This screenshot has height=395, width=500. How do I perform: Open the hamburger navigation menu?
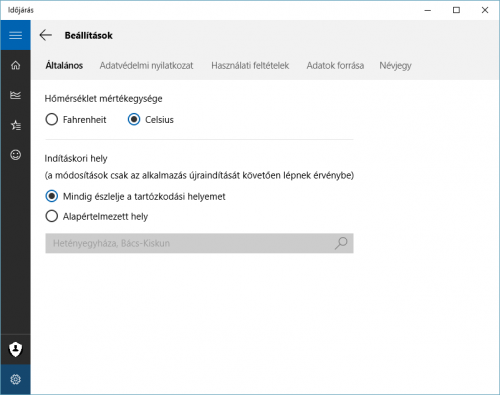click(x=15, y=35)
